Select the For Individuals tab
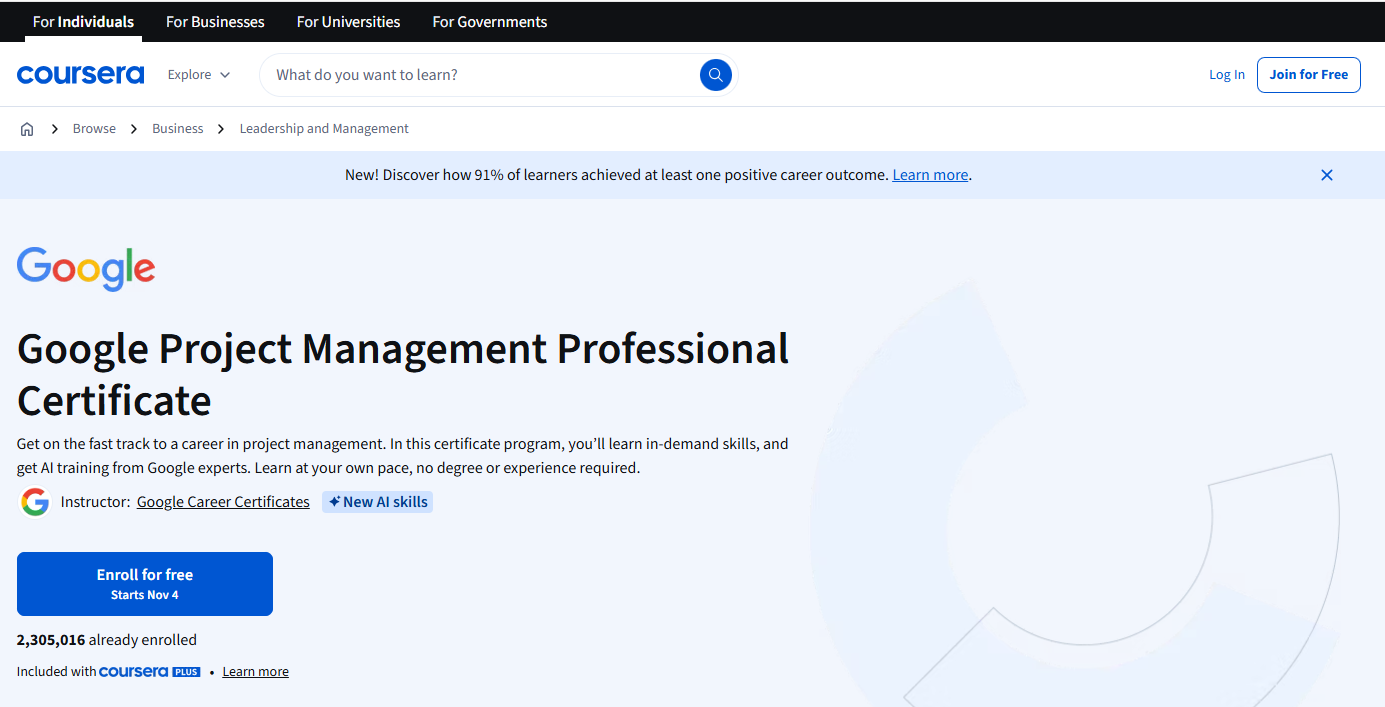Screen dimensions: 1385x707 (83, 21)
